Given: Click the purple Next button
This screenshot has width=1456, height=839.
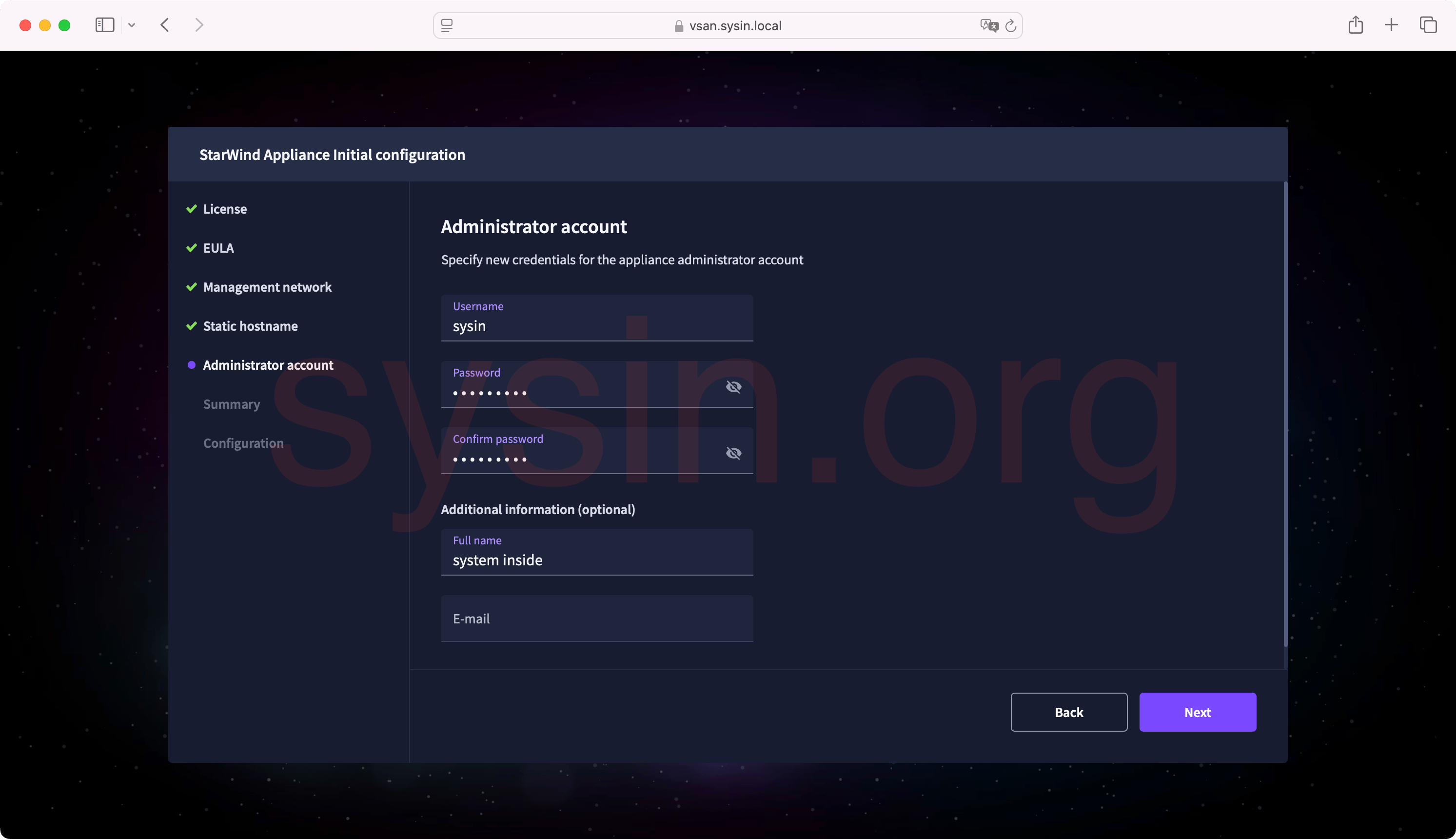Looking at the screenshot, I should [1198, 712].
